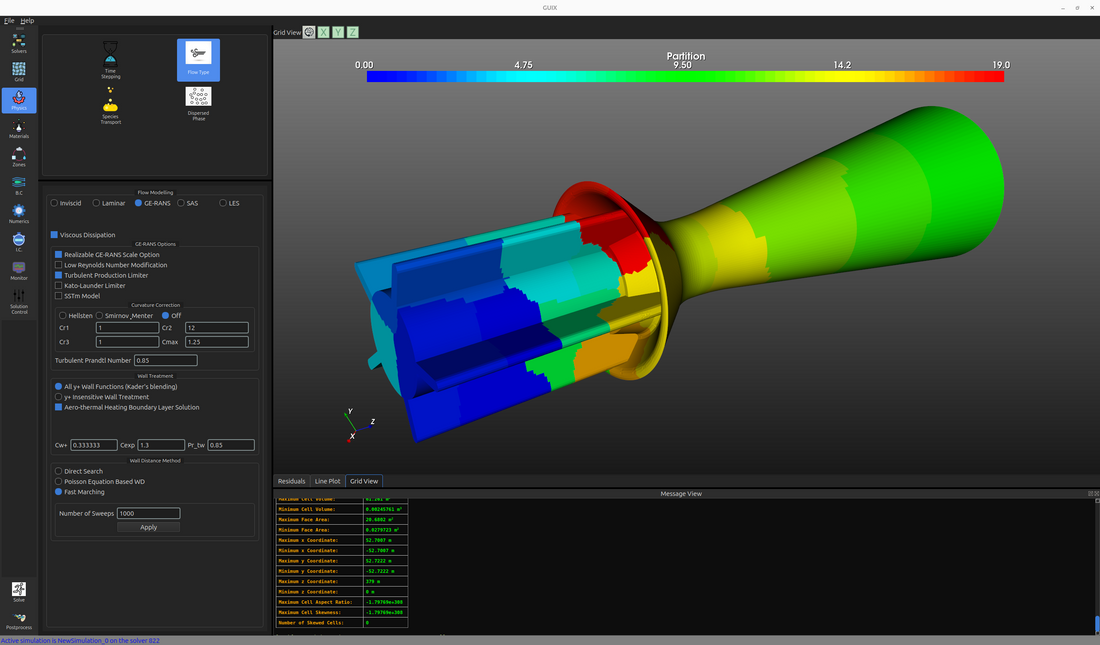Select the Materials sidebar icon
Image resolution: width=1100 pixels, height=645 pixels.
(19, 128)
